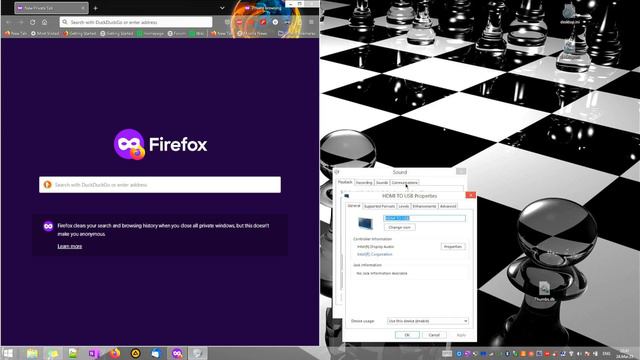Switch to Recording tab in Sound window

tap(364, 182)
